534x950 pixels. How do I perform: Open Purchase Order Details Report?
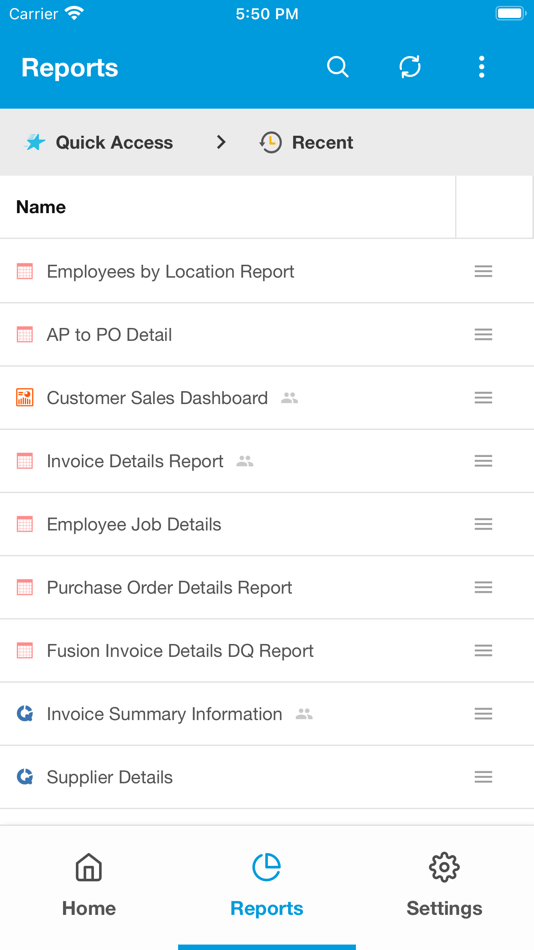[169, 587]
